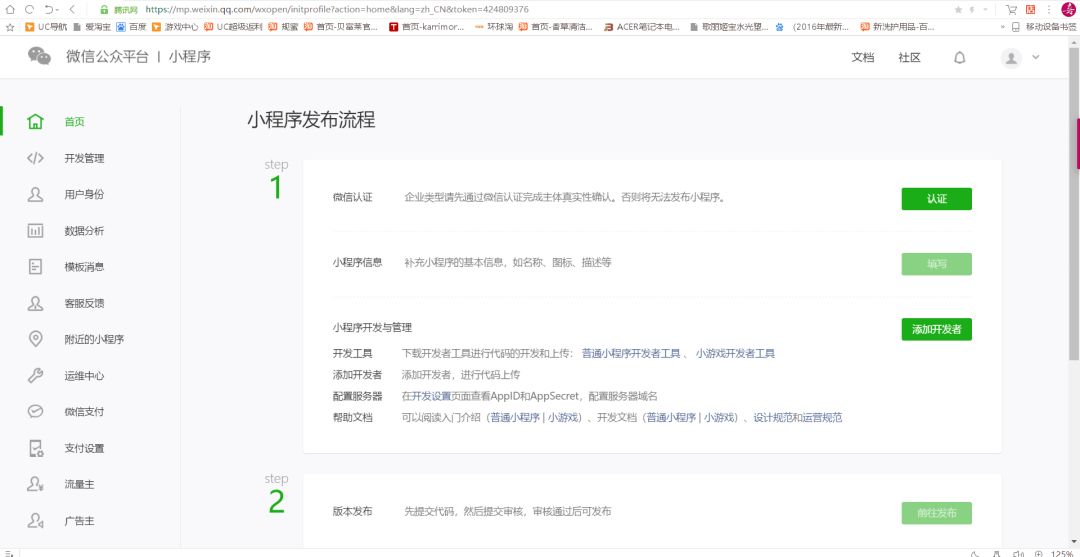This screenshot has width=1080, height=557.
Task: Open the 环球淘 bookmark
Action: pyautogui.click(x=494, y=27)
